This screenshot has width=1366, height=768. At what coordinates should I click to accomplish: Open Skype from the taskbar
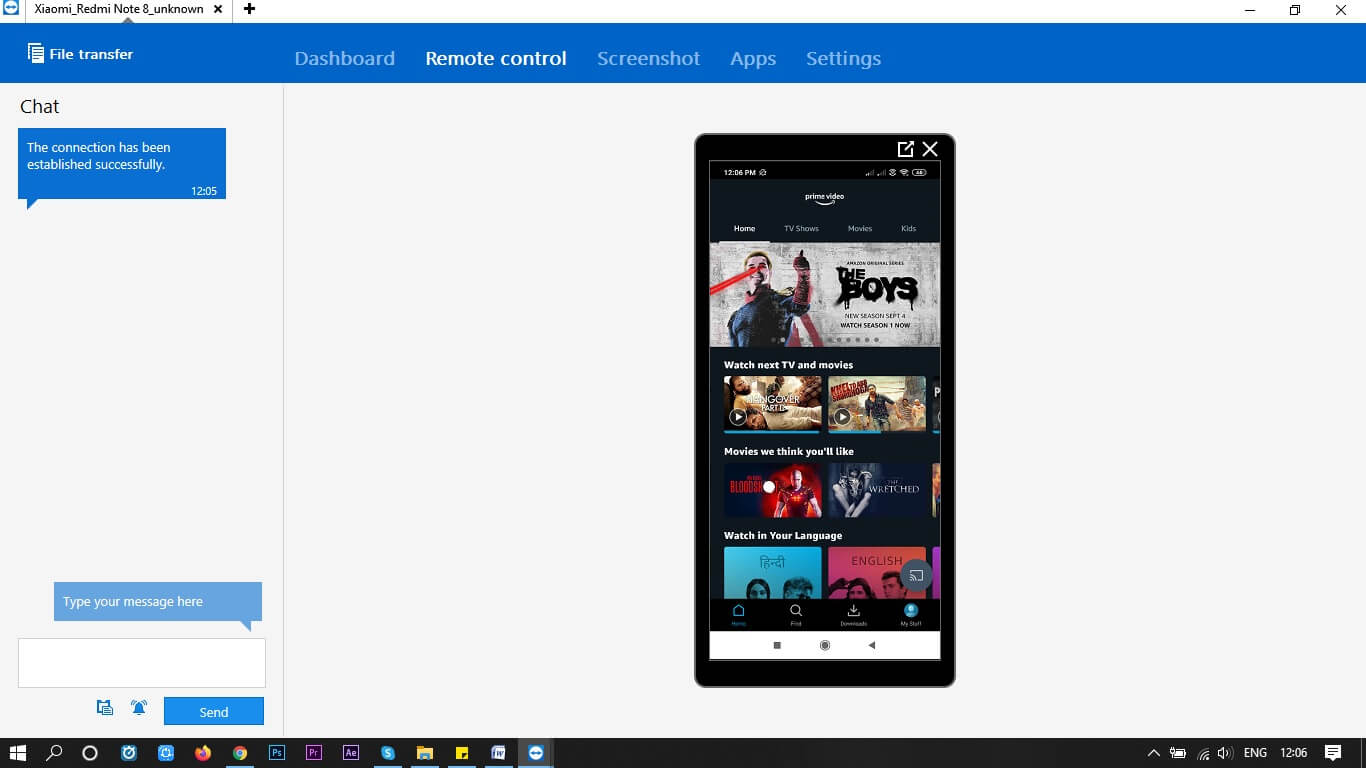tap(388, 753)
